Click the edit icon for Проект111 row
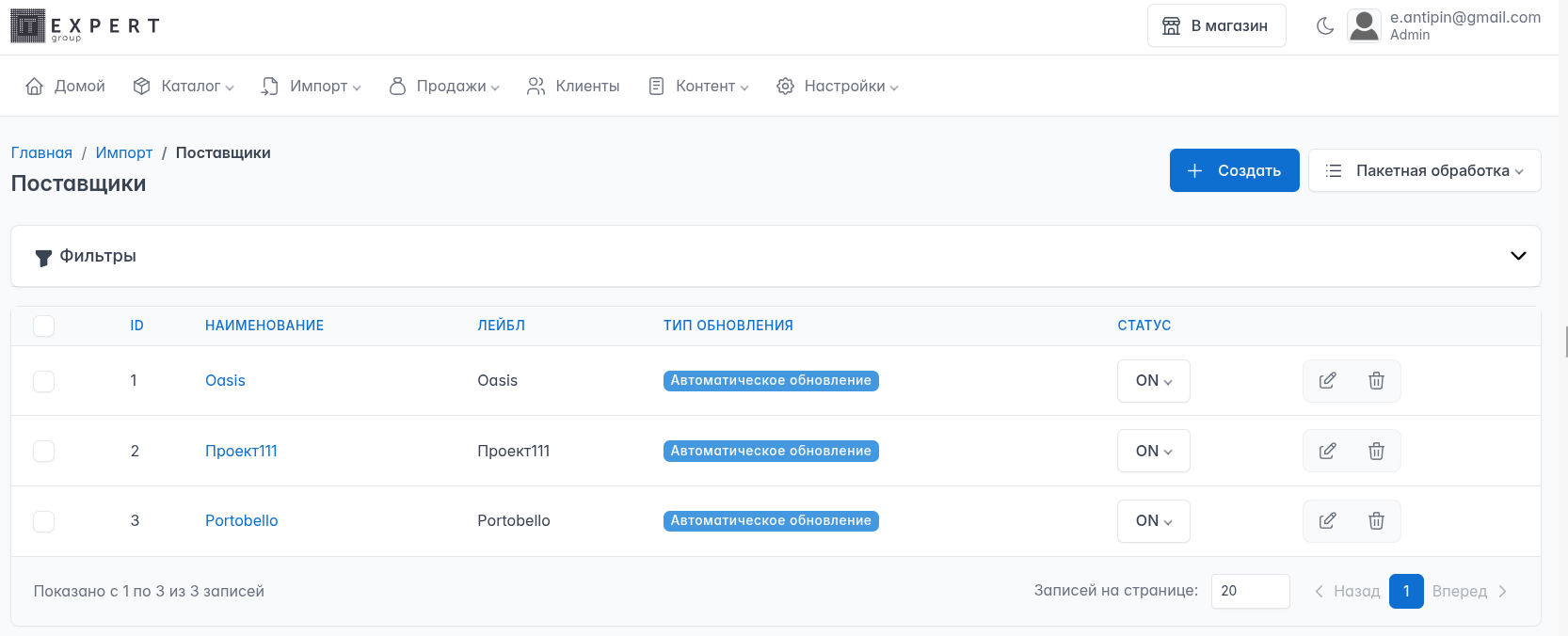 1327,452
